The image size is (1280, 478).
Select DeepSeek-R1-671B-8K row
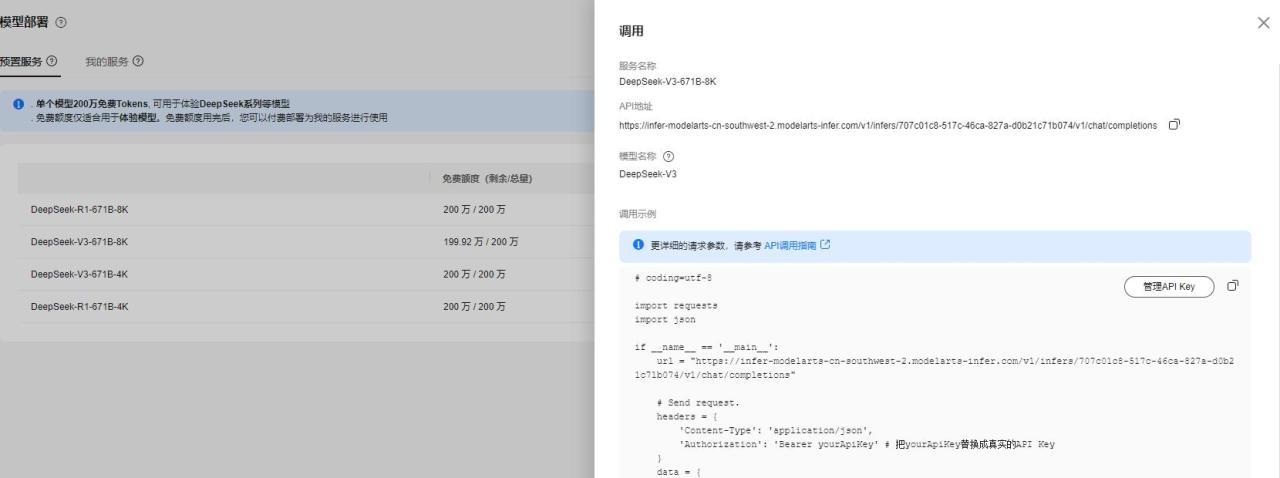(x=308, y=210)
